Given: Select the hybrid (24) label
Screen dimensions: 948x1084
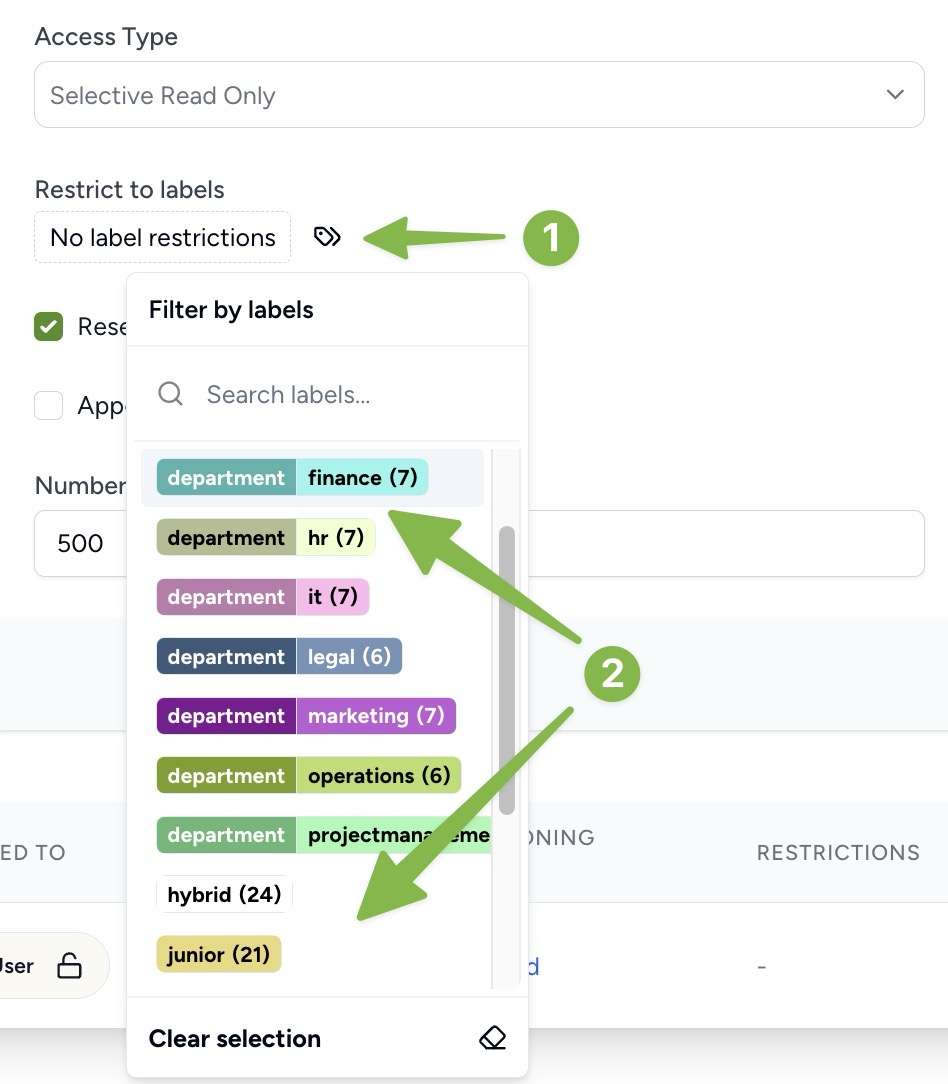Looking at the screenshot, I should pyautogui.click(x=224, y=895).
